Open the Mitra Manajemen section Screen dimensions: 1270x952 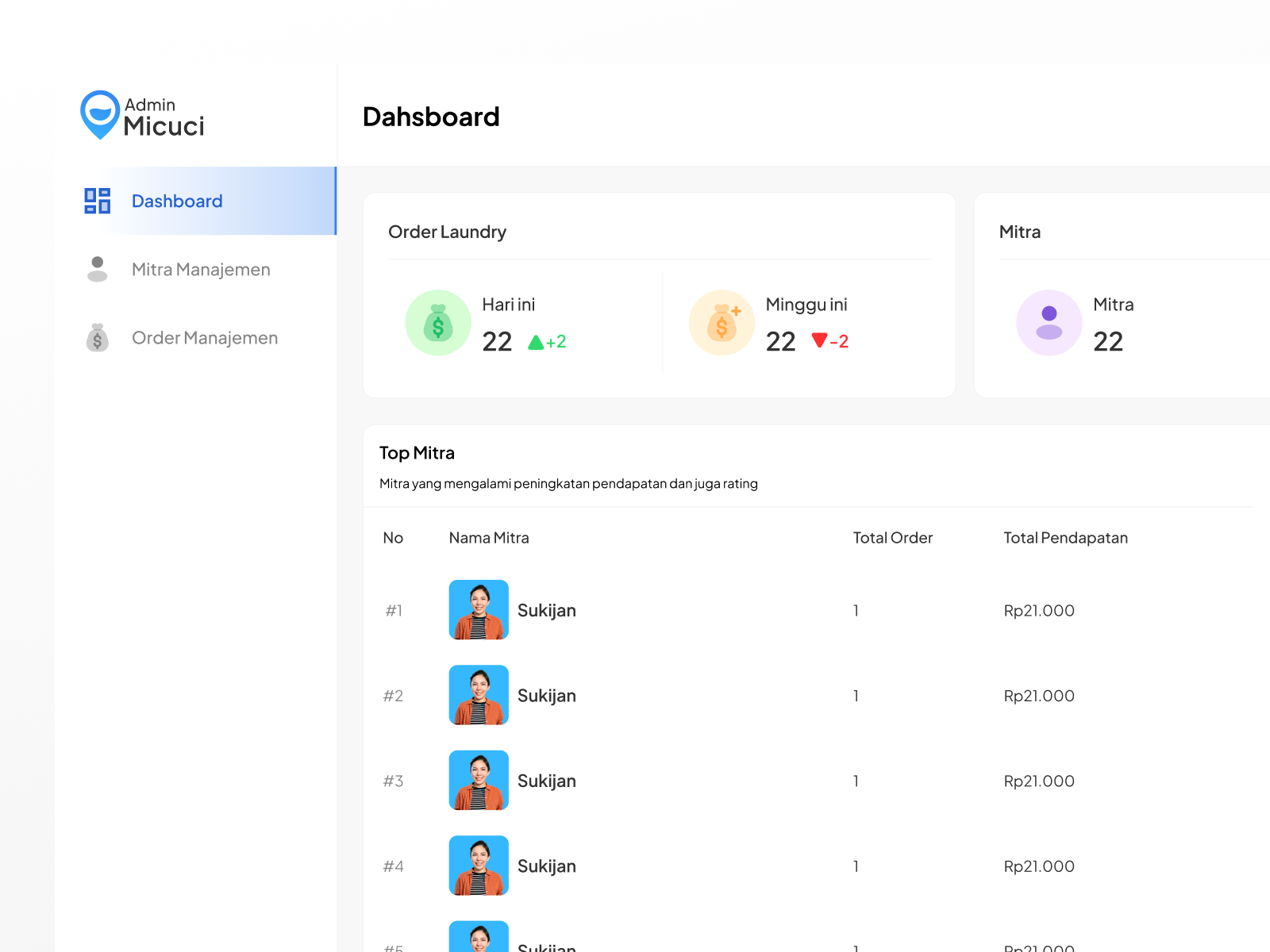pyautogui.click(x=201, y=269)
